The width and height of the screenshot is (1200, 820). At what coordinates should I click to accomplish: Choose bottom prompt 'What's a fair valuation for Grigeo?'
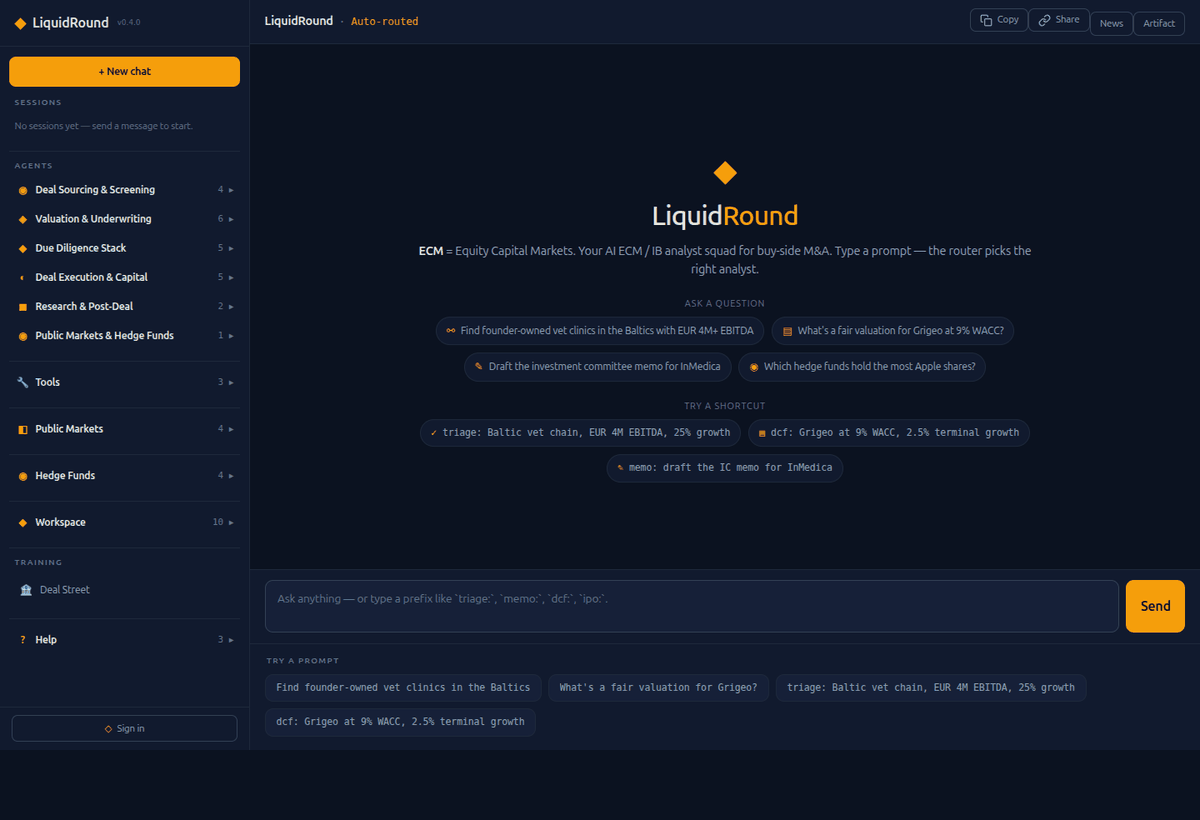pyautogui.click(x=658, y=688)
